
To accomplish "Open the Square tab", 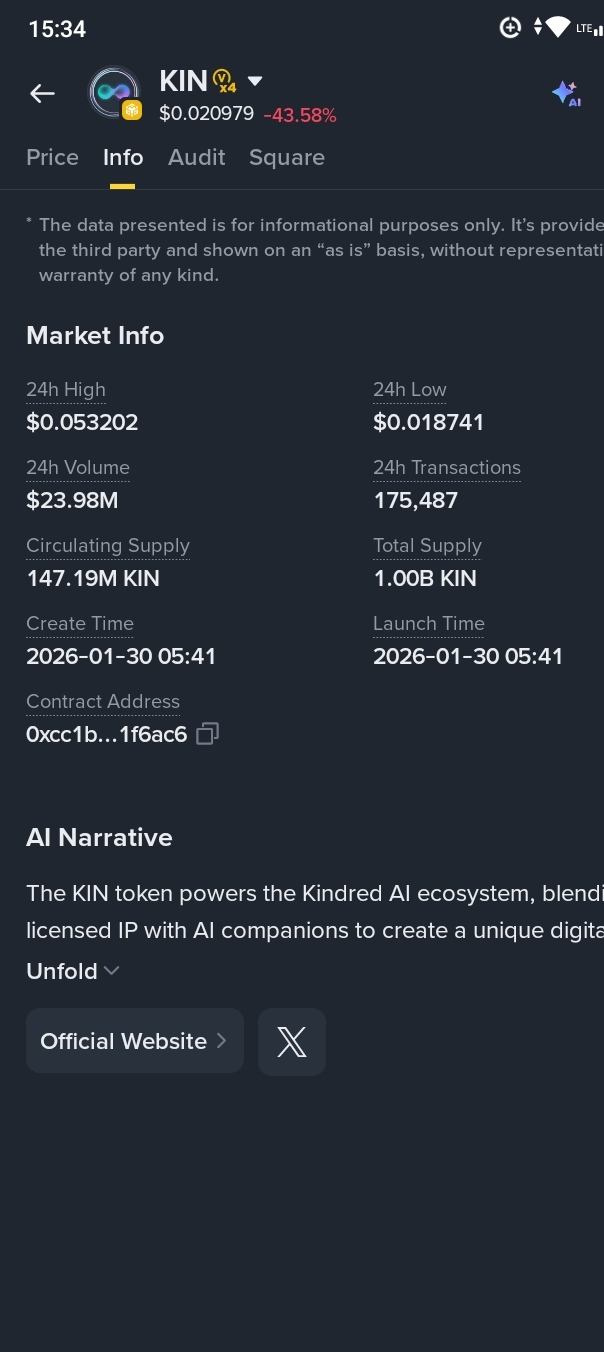I will coord(287,157).
